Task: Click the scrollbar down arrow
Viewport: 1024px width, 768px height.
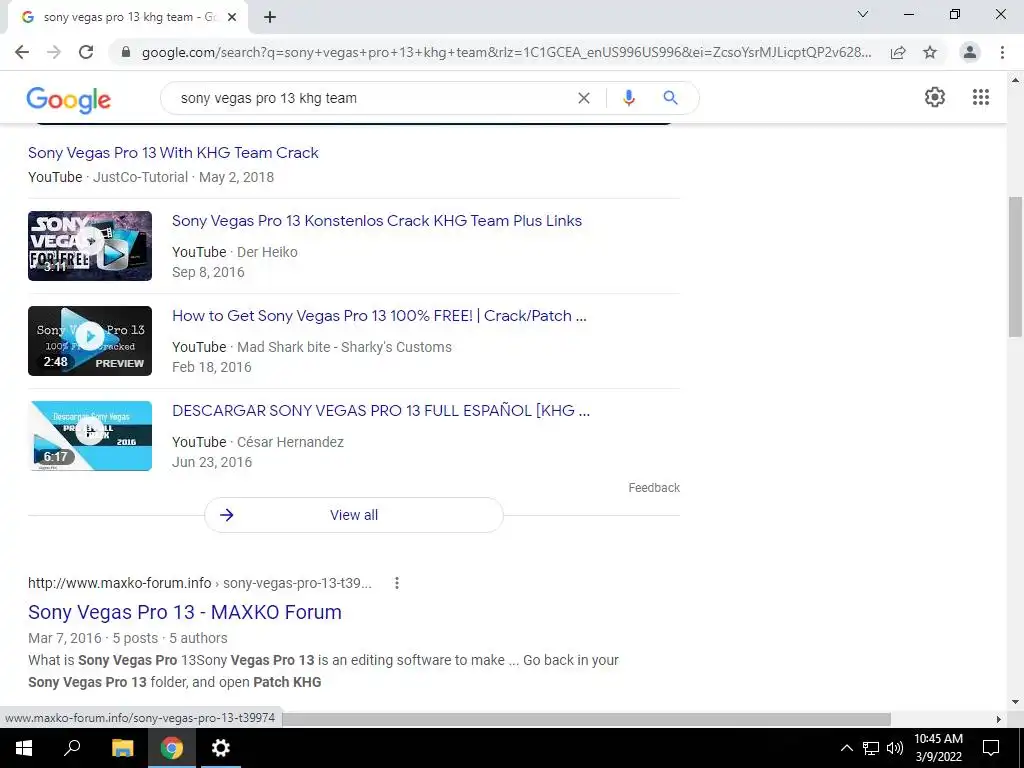Action: click(x=1015, y=702)
